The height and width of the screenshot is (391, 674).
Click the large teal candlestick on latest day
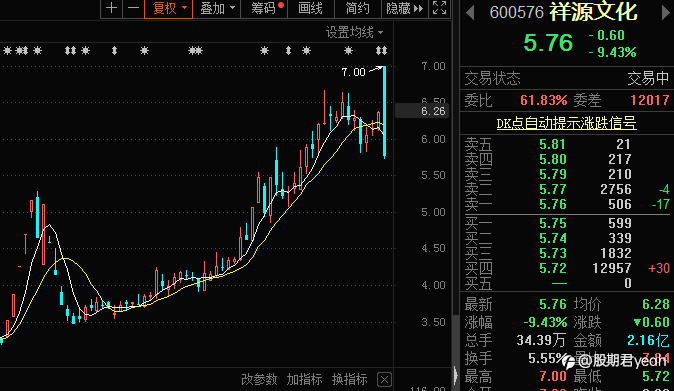(385, 112)
